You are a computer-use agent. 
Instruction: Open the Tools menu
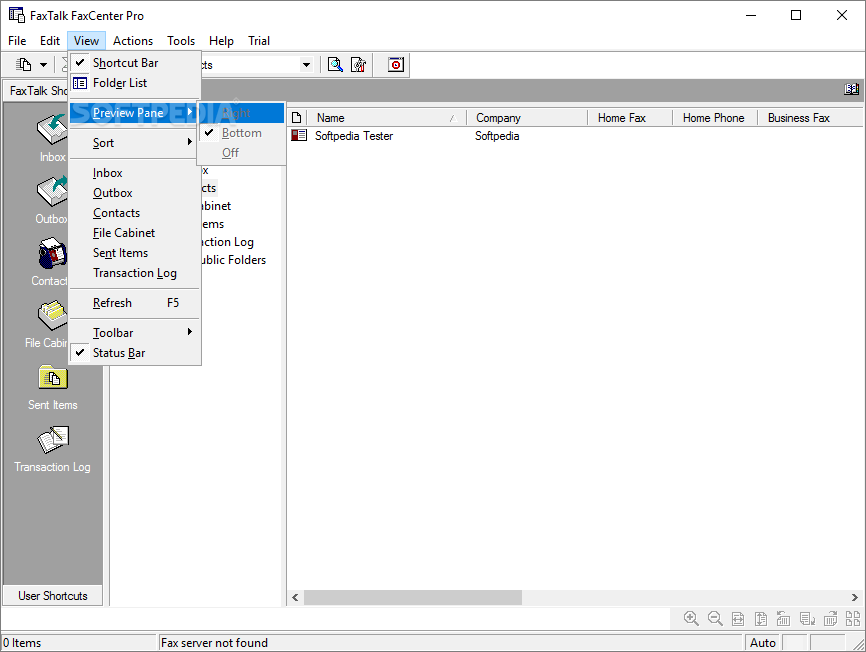[181, 41]
